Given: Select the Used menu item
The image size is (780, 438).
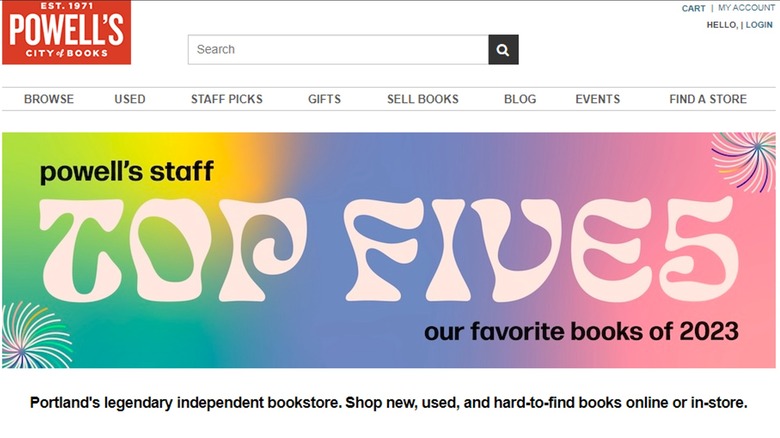Looking at the screenshot, I should click(x=130, y=99).
